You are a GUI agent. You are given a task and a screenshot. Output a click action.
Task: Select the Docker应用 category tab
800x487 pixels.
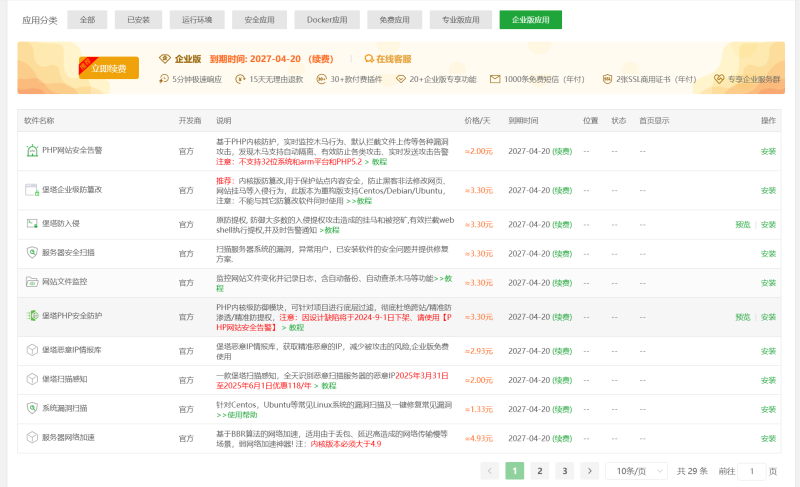click(326, 20)
